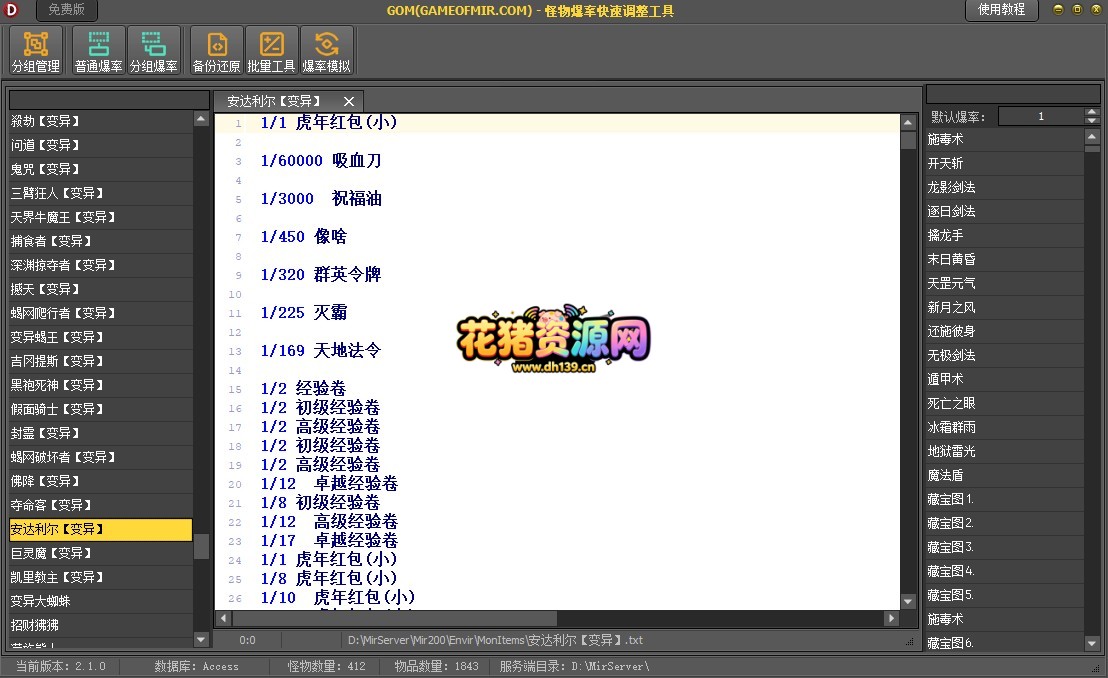This screenshot has width=1108, height=678.
Task: Increase the 默认爆率 value with up arrow
Action: click(x=1092, y=112)
